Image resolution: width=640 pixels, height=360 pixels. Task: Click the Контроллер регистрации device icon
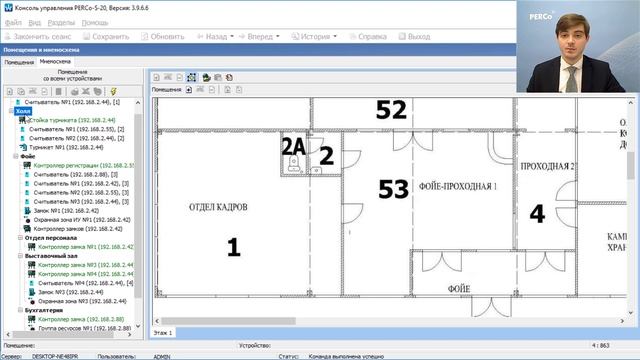point(27,165)
